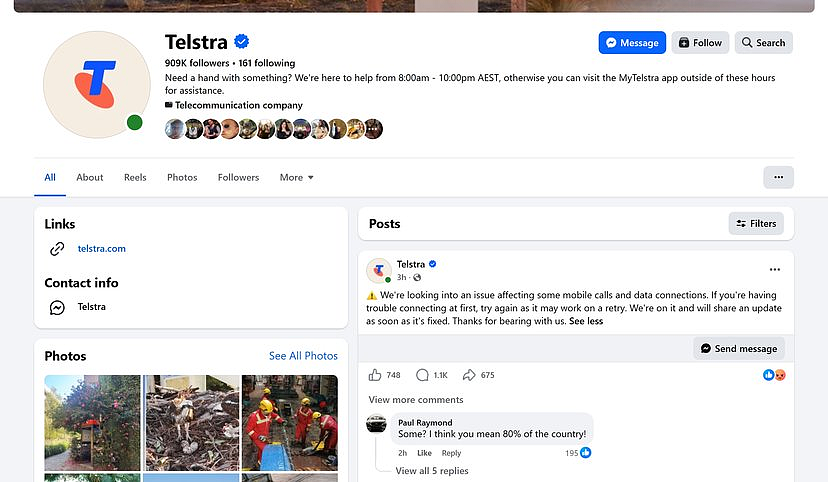Open the Followers tab
Screen dimensions: 828x482
tap(238, 177)
